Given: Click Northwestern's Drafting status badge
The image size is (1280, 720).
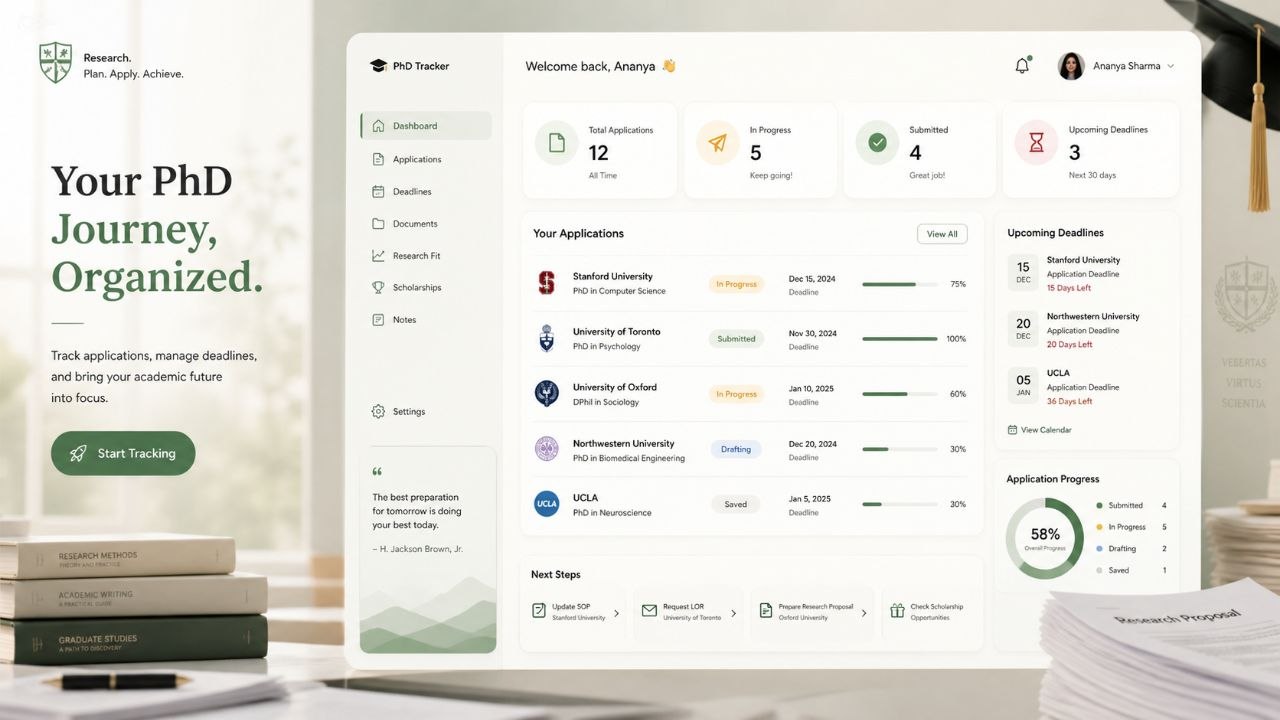Looking at the screenshot, I should click(736, 449).
